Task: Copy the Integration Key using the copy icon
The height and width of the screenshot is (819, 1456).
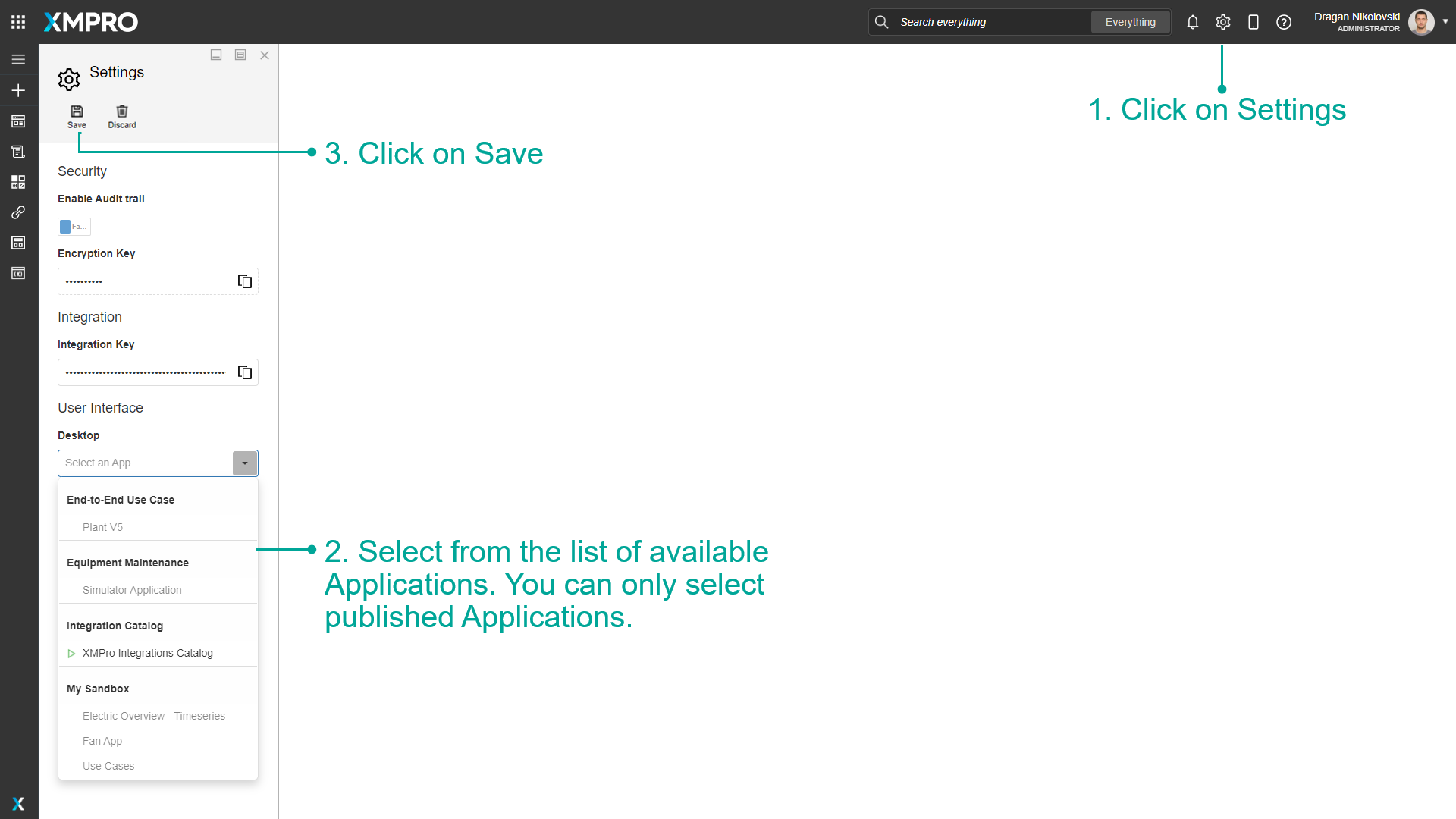Action: pos(244,372)
